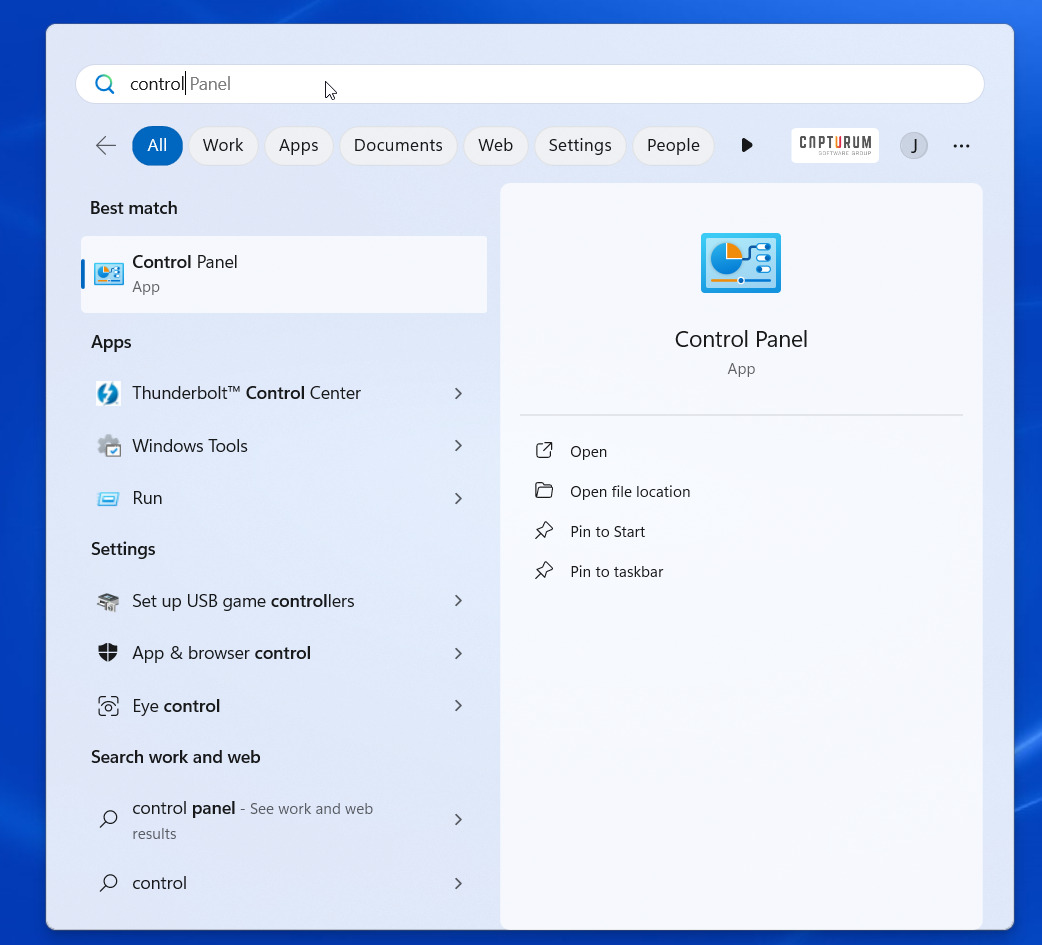This screenshot has width=1042, height=945.
Task: Expand the 'control' web search chevron
Action: point(458,883)
